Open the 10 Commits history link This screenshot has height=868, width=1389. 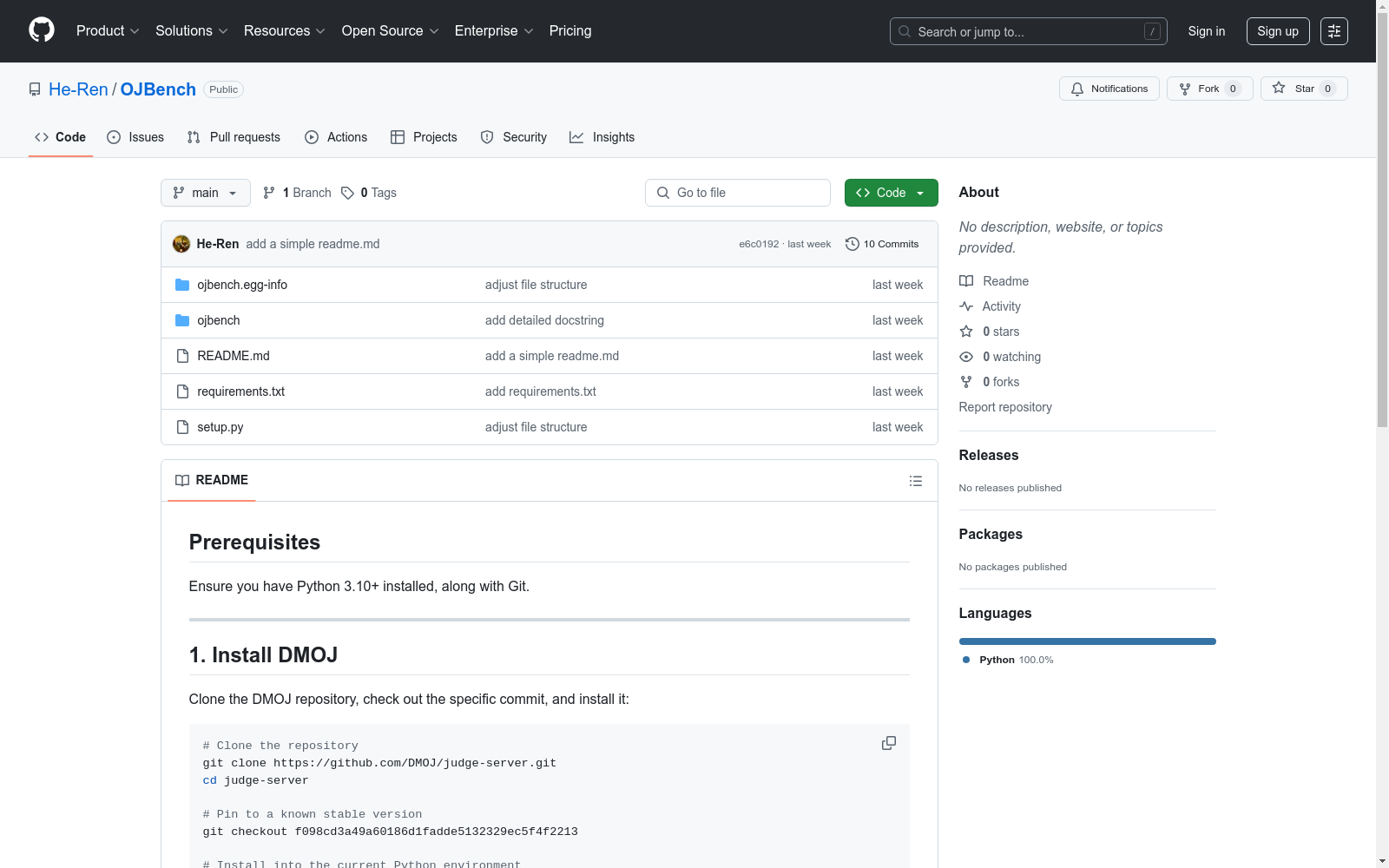click(x=882, y=244)
